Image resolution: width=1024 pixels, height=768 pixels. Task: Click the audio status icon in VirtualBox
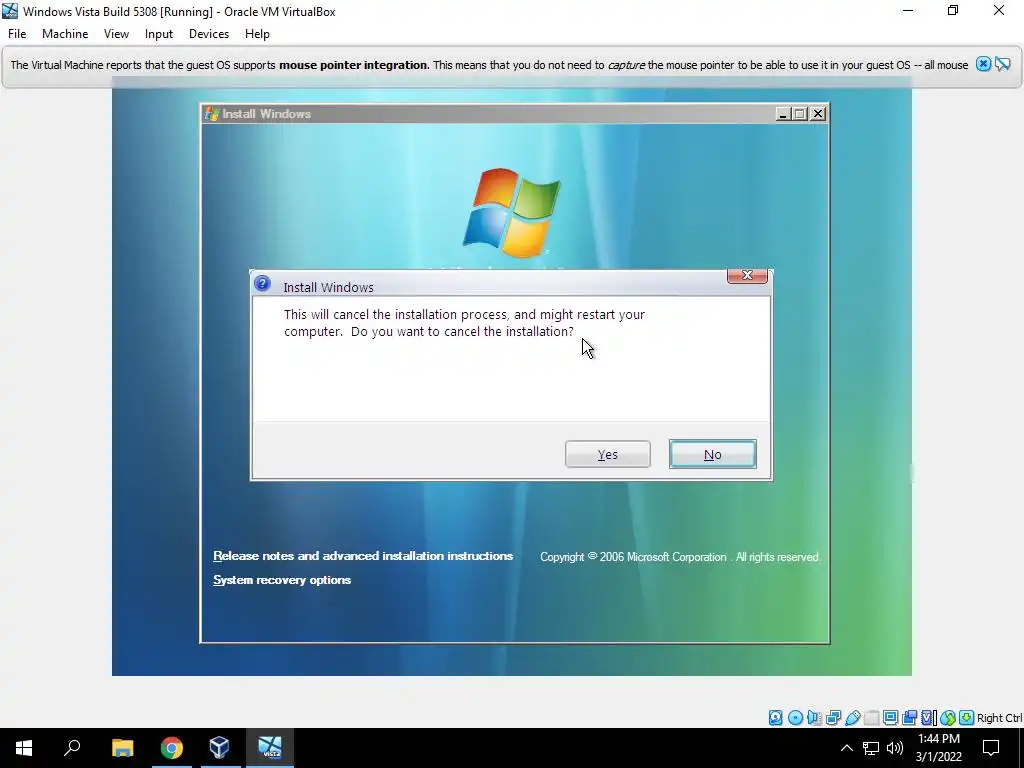[814, 718]
